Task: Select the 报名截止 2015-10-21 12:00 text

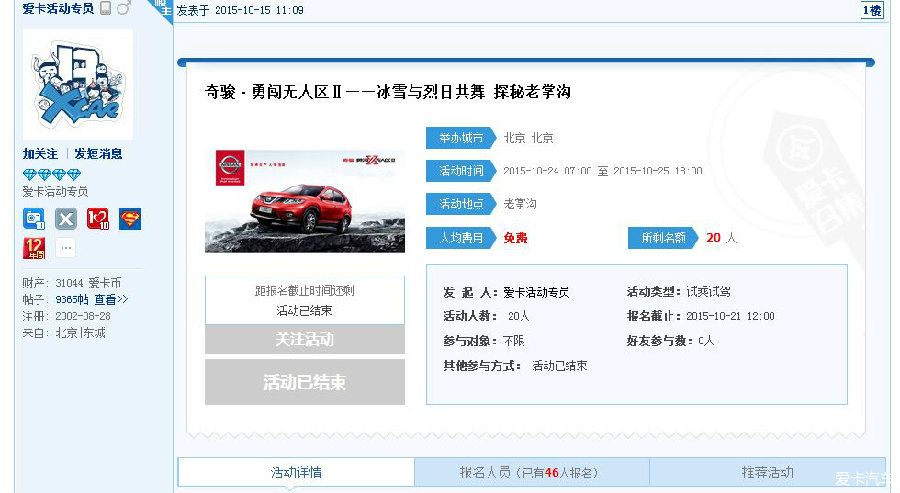Action: point(701,316)
